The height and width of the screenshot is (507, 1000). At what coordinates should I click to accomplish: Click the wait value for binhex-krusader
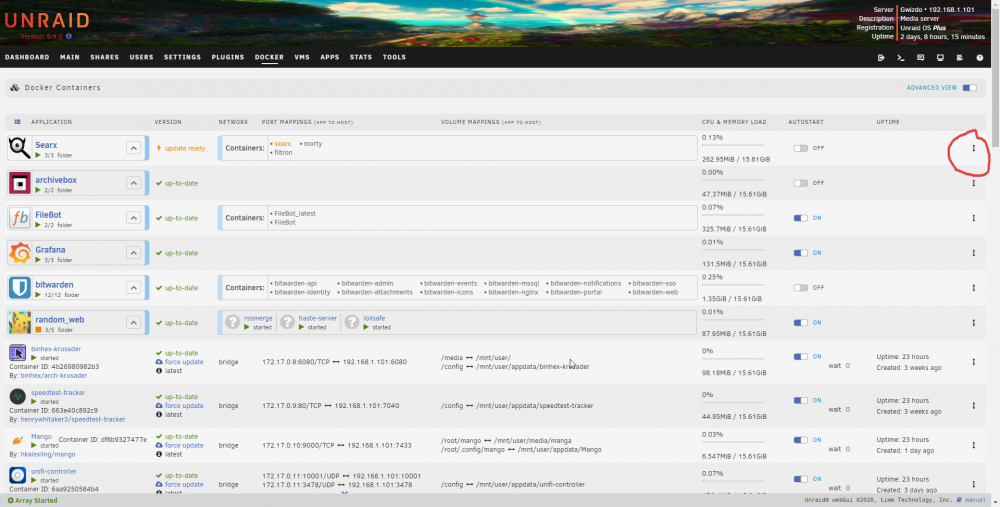click(x=848, y=366)
